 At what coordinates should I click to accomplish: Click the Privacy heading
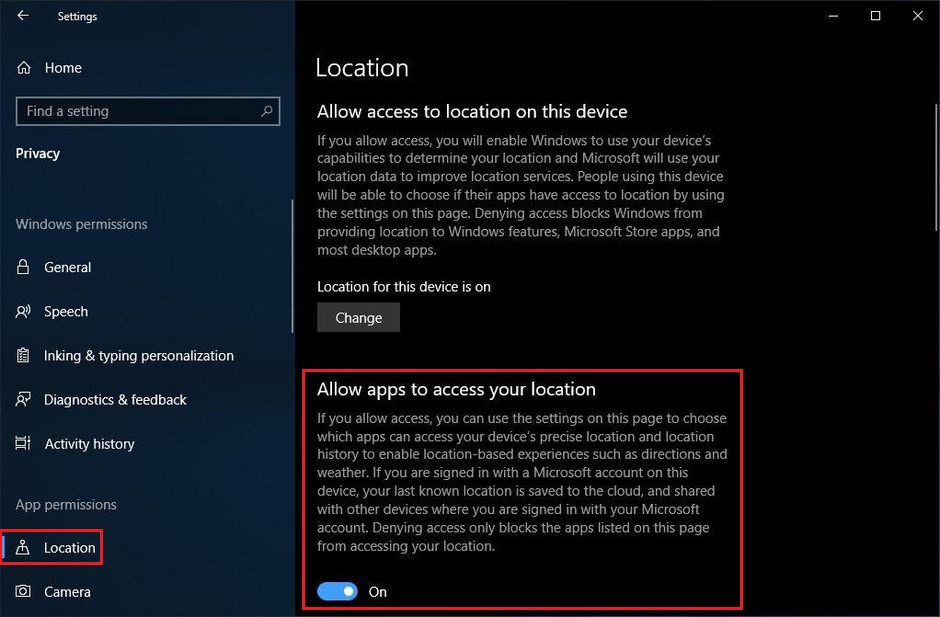(x=38, y=154)
